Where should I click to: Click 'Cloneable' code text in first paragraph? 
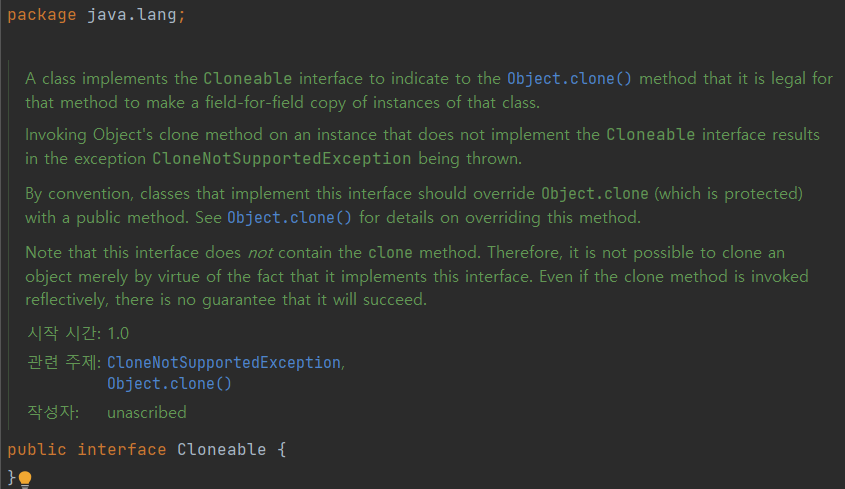pos(247,78)
